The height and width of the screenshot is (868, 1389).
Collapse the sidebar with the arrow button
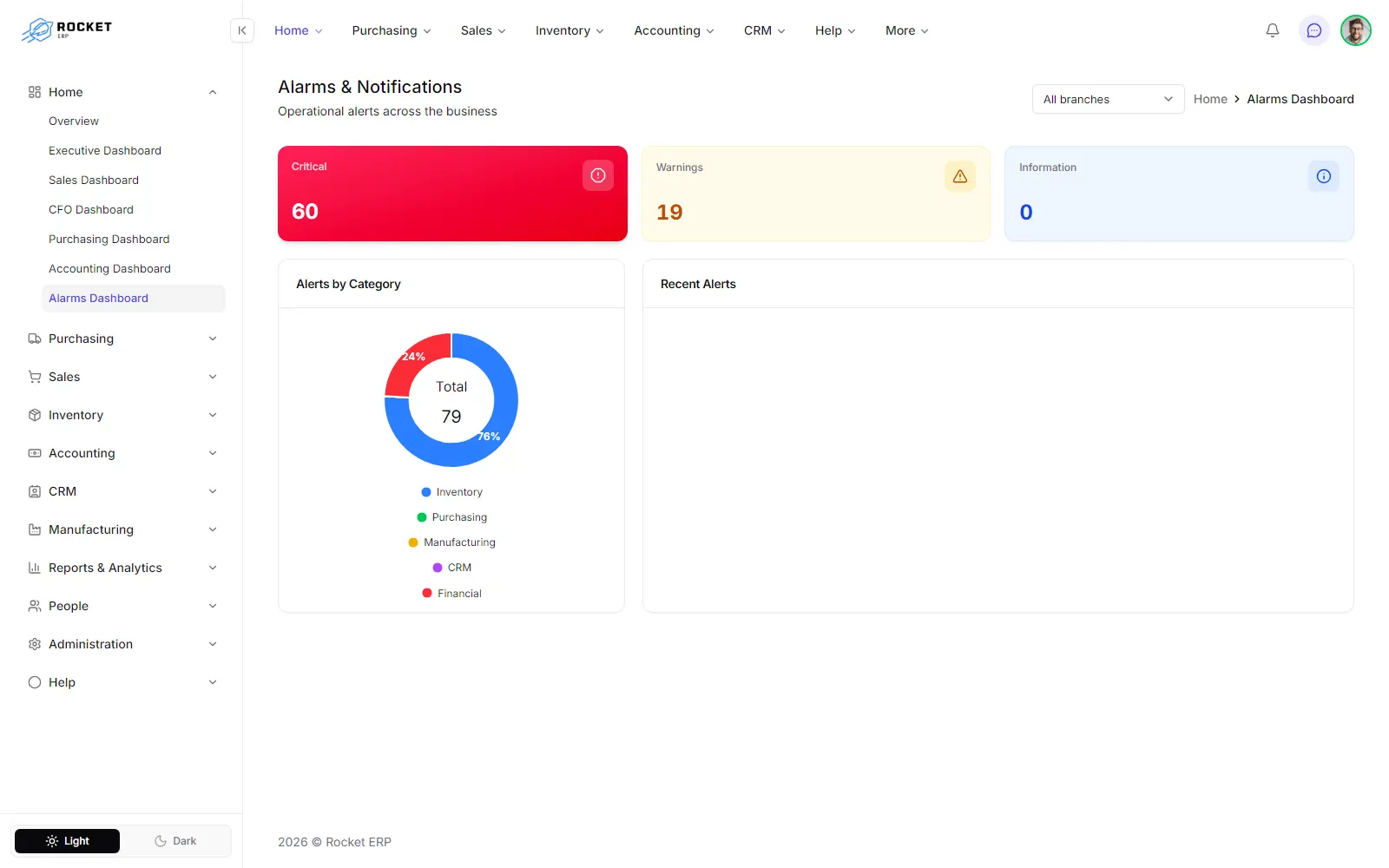coord(242,30)
